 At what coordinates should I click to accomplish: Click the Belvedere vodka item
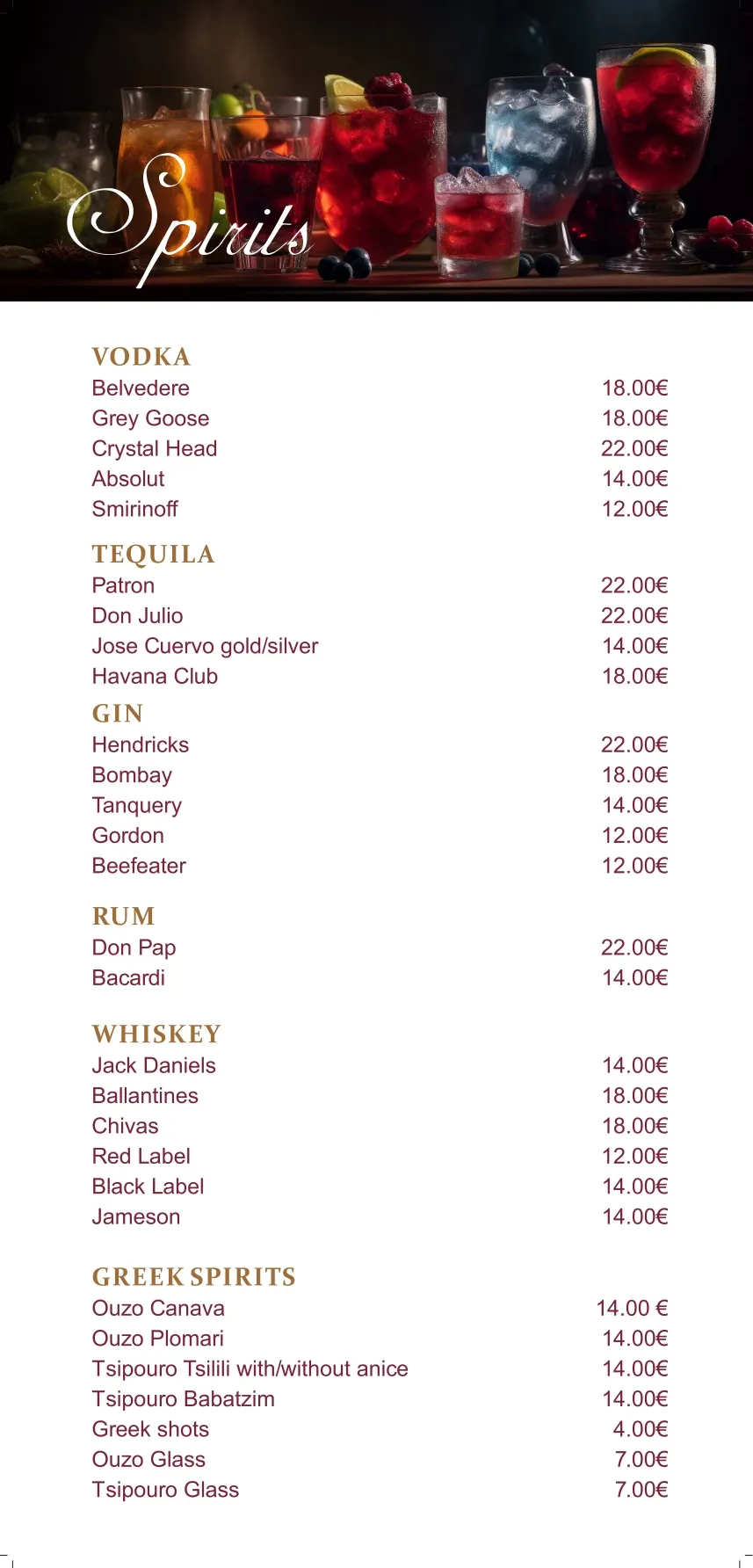pos(141,388)
